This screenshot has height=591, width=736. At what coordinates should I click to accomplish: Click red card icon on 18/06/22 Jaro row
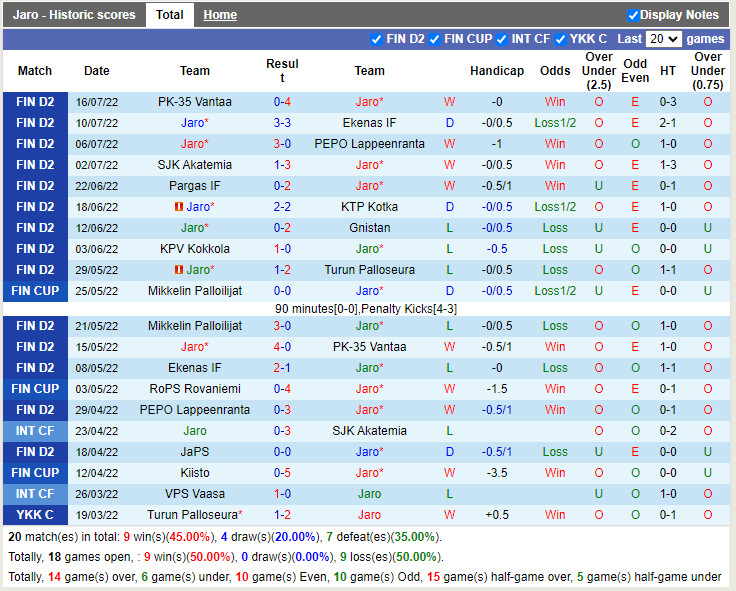pyautogui.click(x=180, y=207)
